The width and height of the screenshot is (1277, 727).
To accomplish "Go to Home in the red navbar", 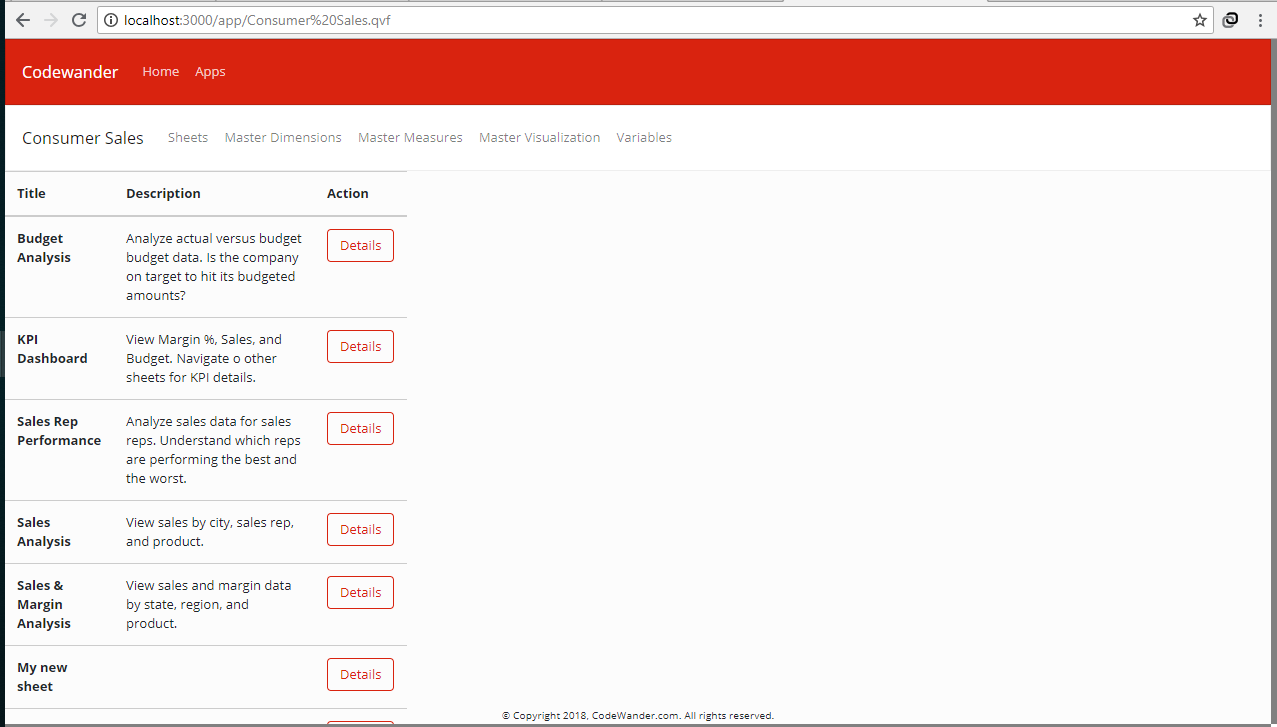I will click(161, 72).
